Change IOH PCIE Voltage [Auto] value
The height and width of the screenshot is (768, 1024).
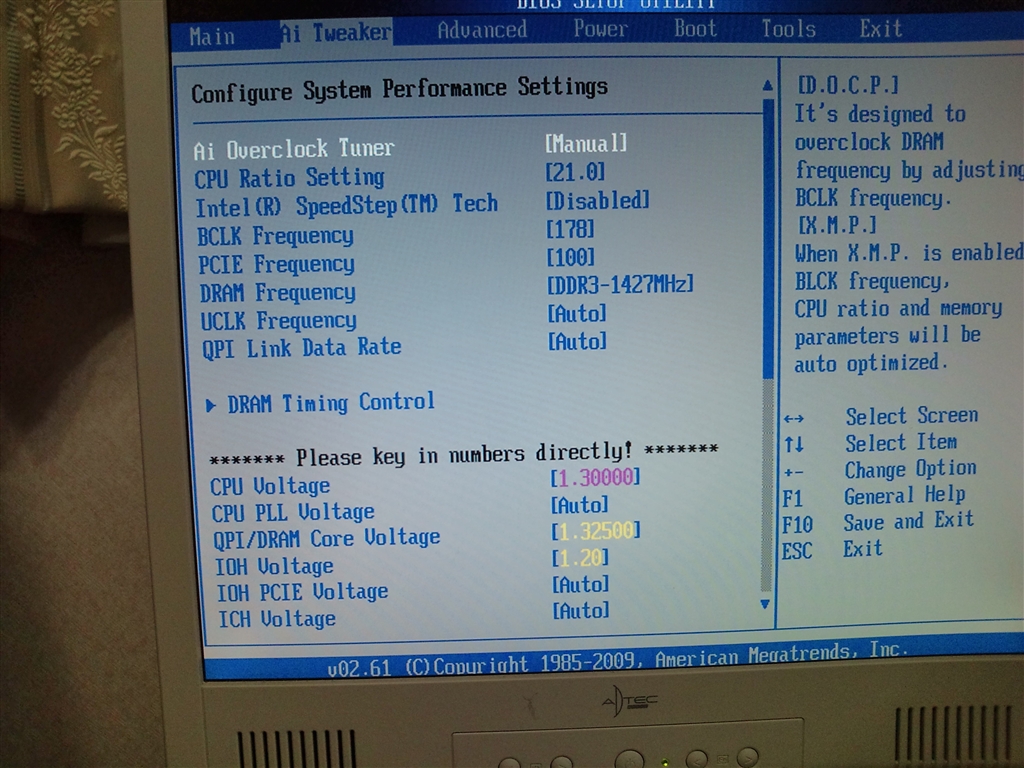click(581, 584)
